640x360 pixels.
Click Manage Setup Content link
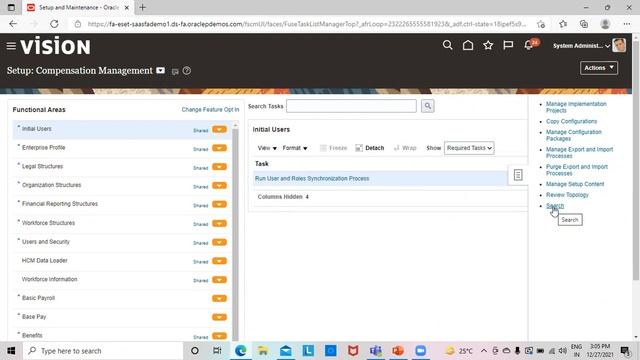[x=575, y=184]
